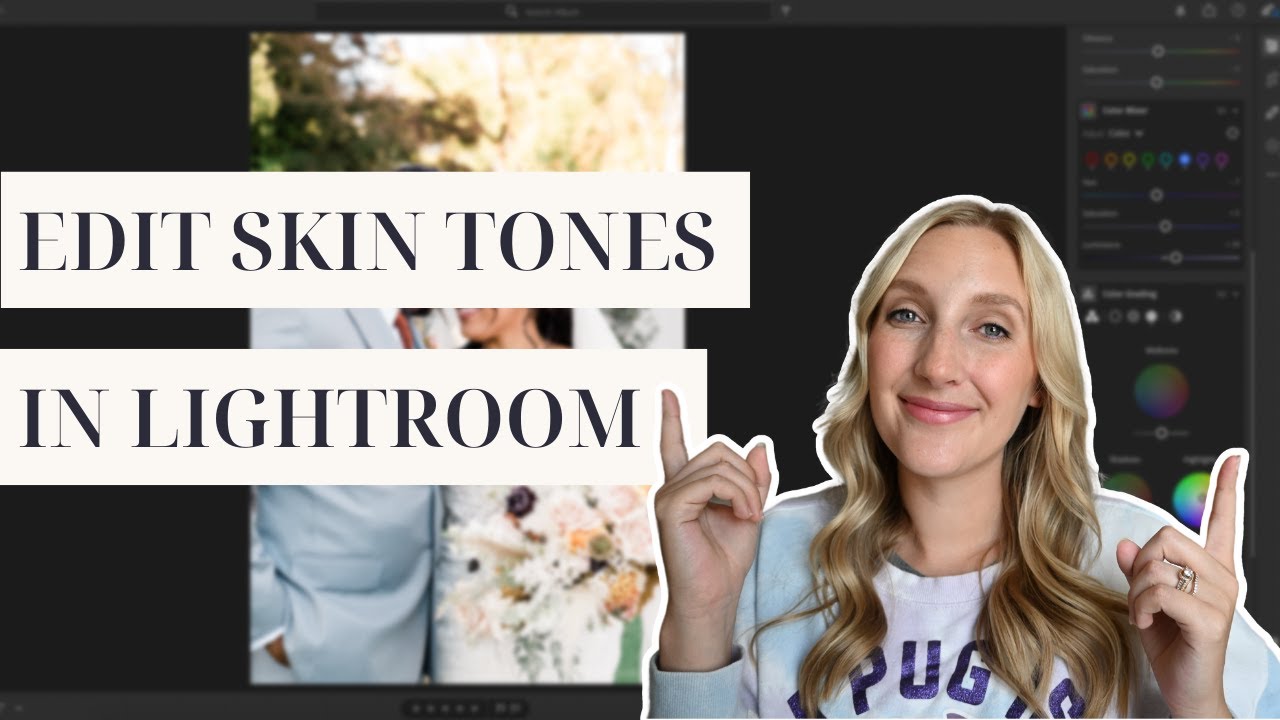Switch Color Grading to Midtones view
This screenshot has width=1280, height=720.
click(1134, 316)
